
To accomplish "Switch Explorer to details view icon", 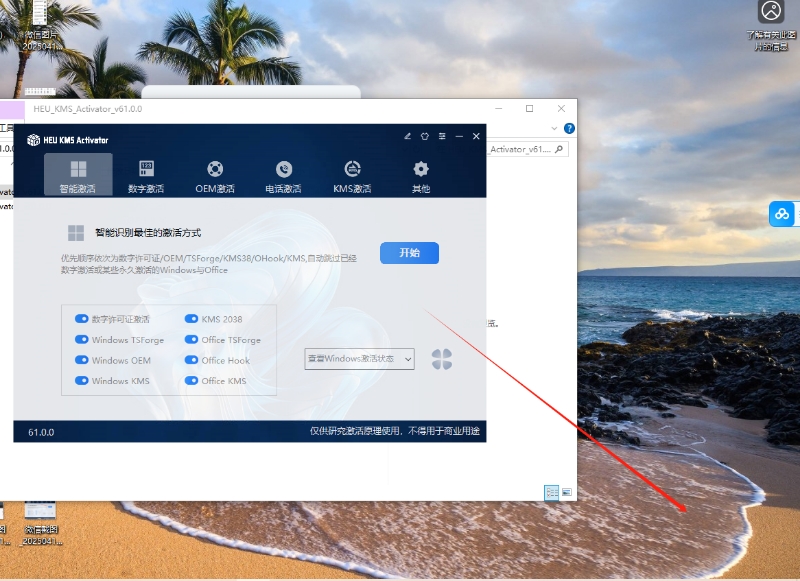I will coord(552,492).
